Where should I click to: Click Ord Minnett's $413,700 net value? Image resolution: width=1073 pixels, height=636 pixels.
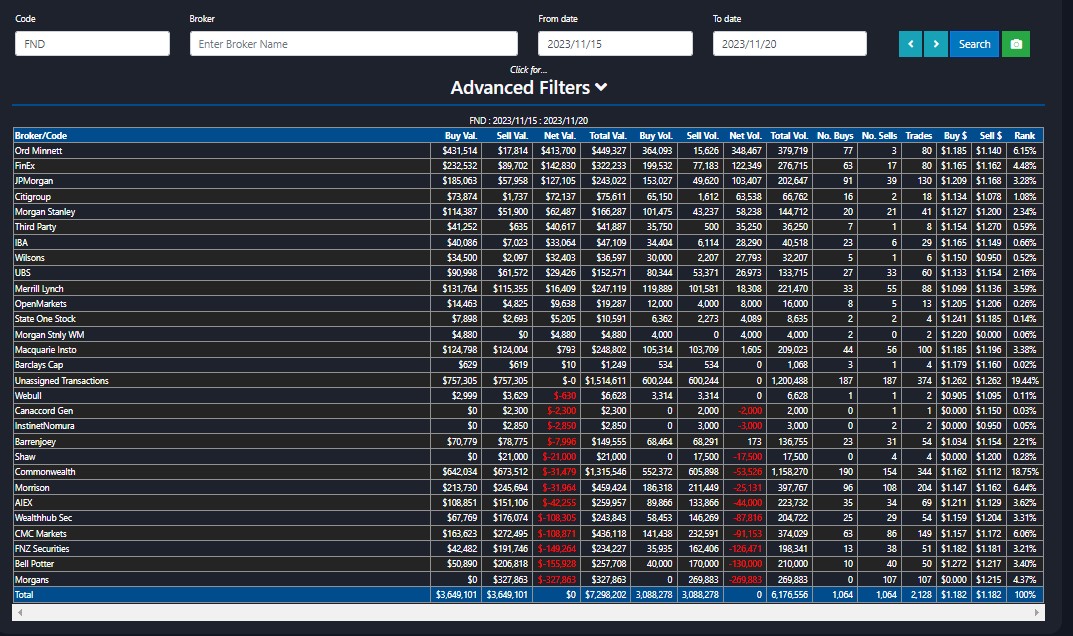[x=558, y=151]
